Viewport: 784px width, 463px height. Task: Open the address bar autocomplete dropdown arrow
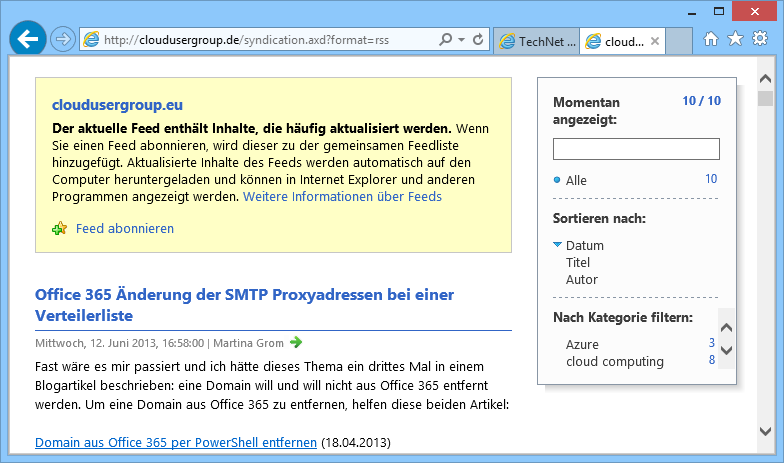point(461,40)
